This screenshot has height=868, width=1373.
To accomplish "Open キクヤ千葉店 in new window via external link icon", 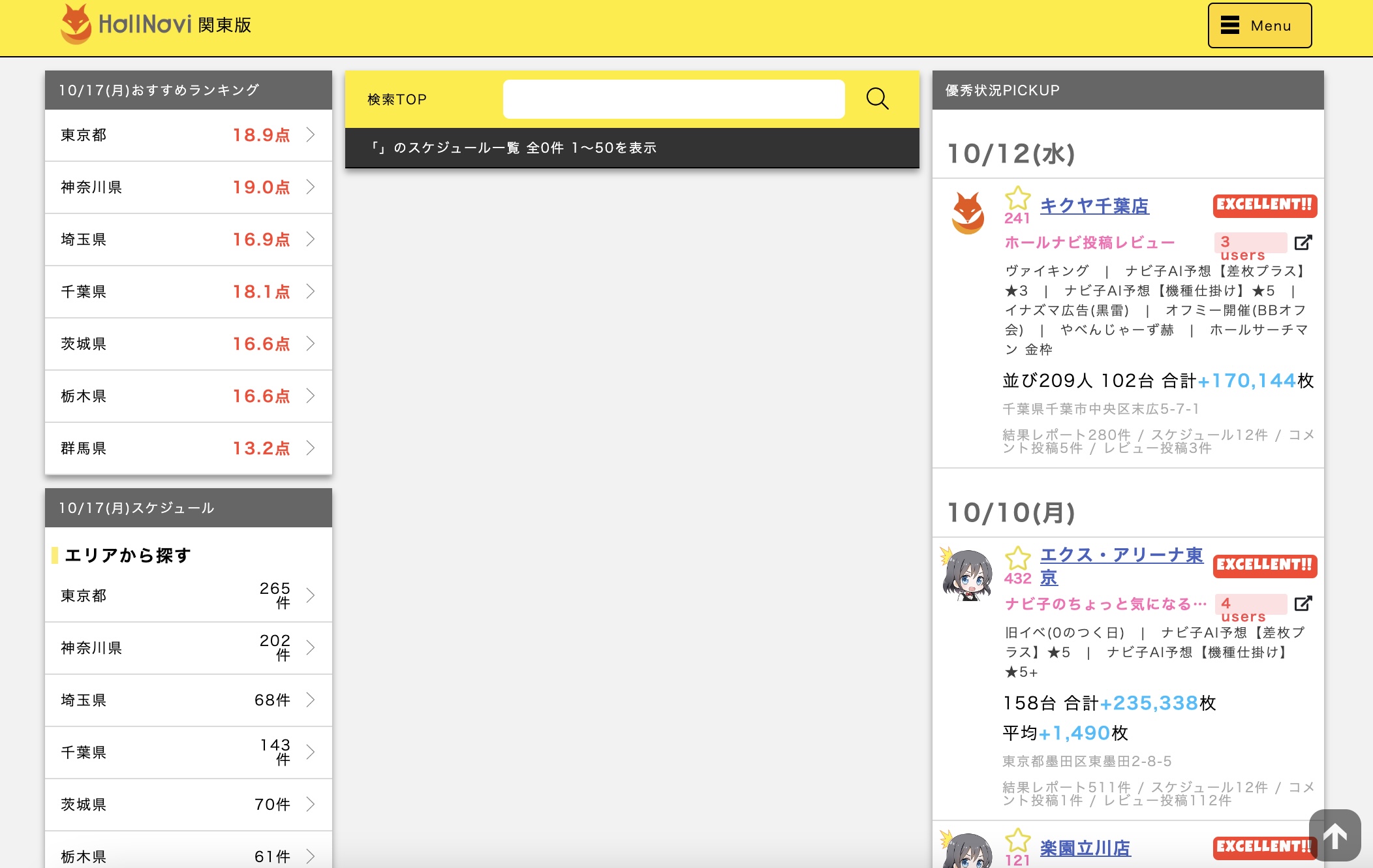I will click(1303, 242).
